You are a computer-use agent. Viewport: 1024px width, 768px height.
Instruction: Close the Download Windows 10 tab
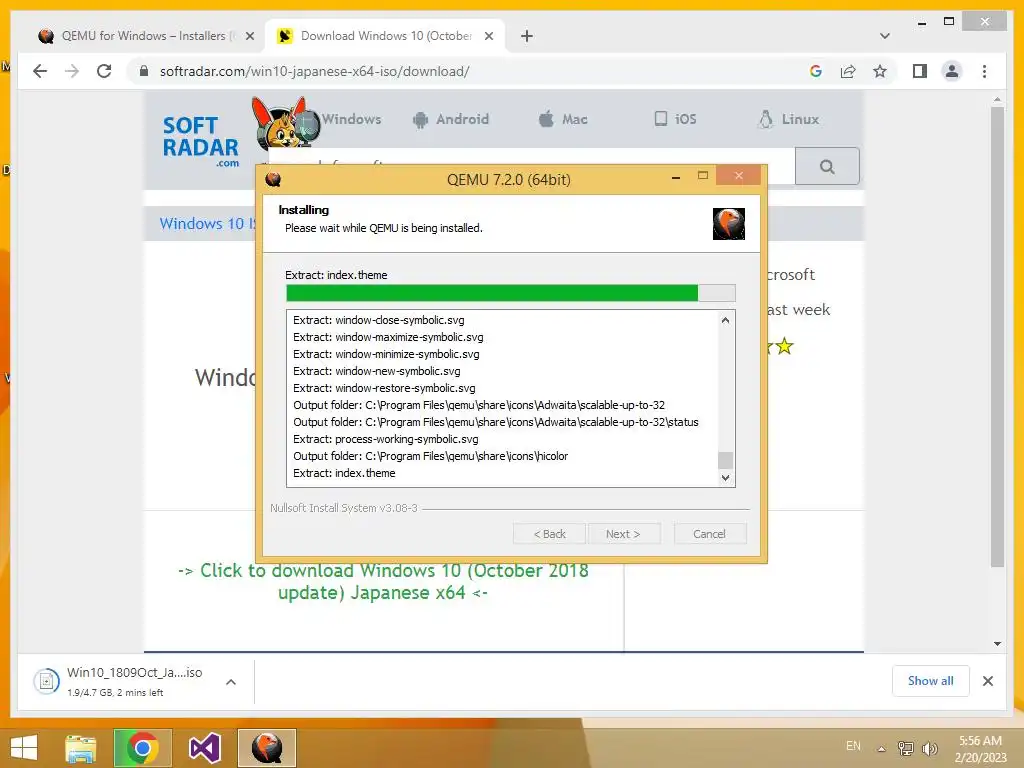coord(488,36)
